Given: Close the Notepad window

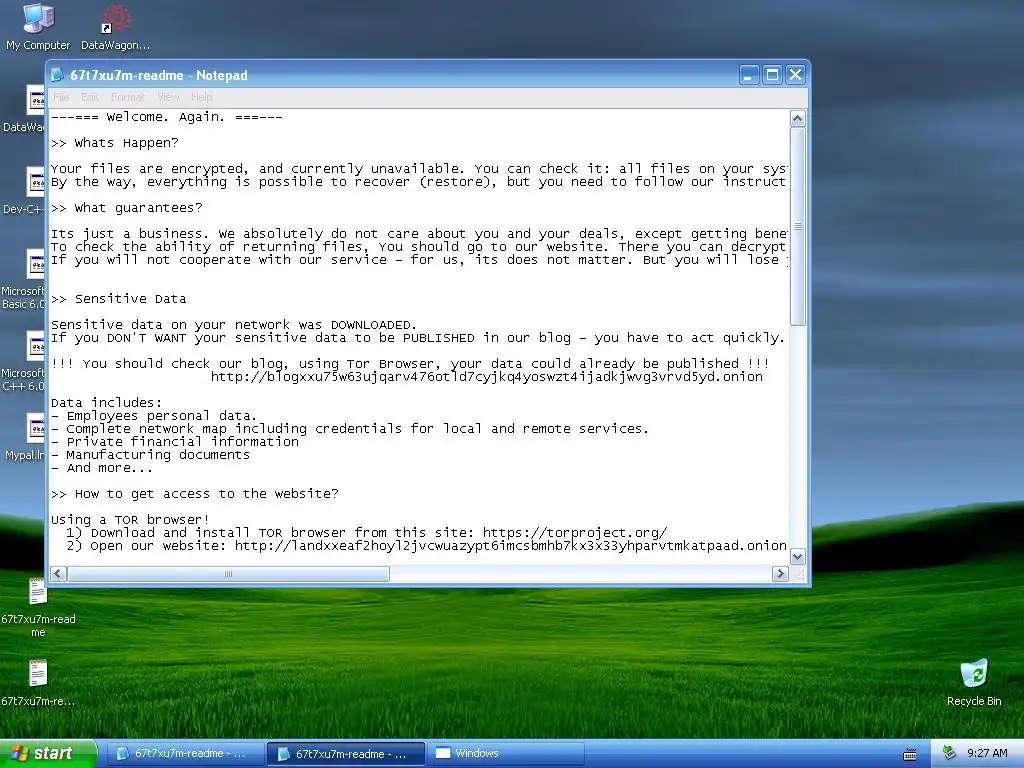Looking at the screenshot, I should 795,75.
